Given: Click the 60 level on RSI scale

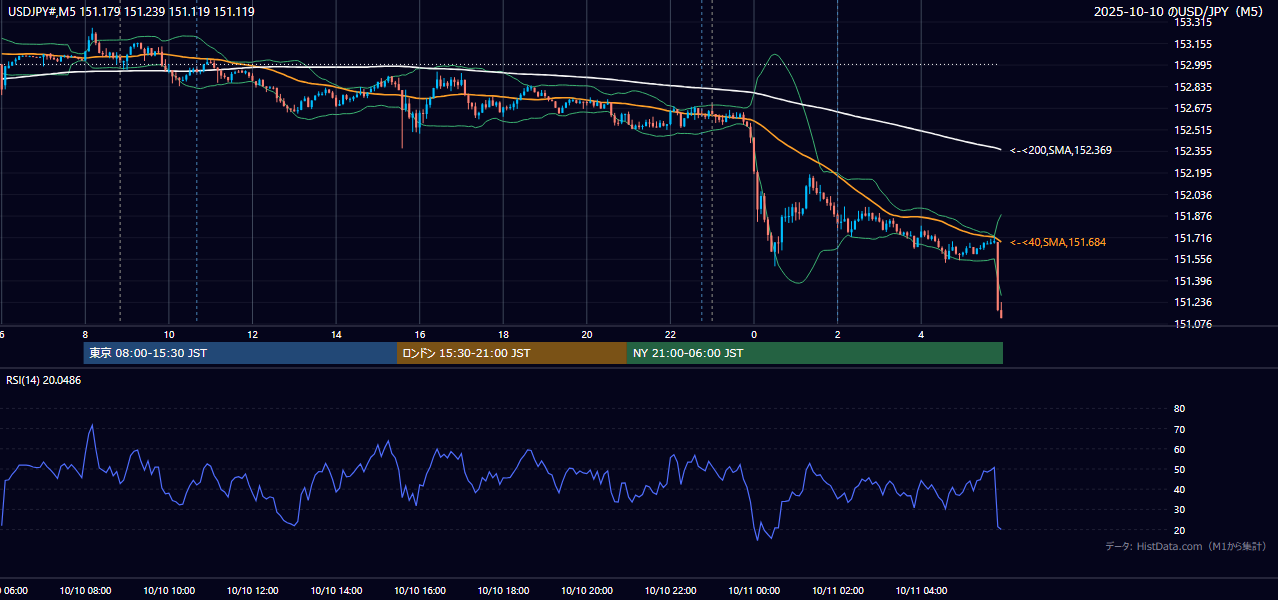Looking at the screenshot, I should point(1180,449).
